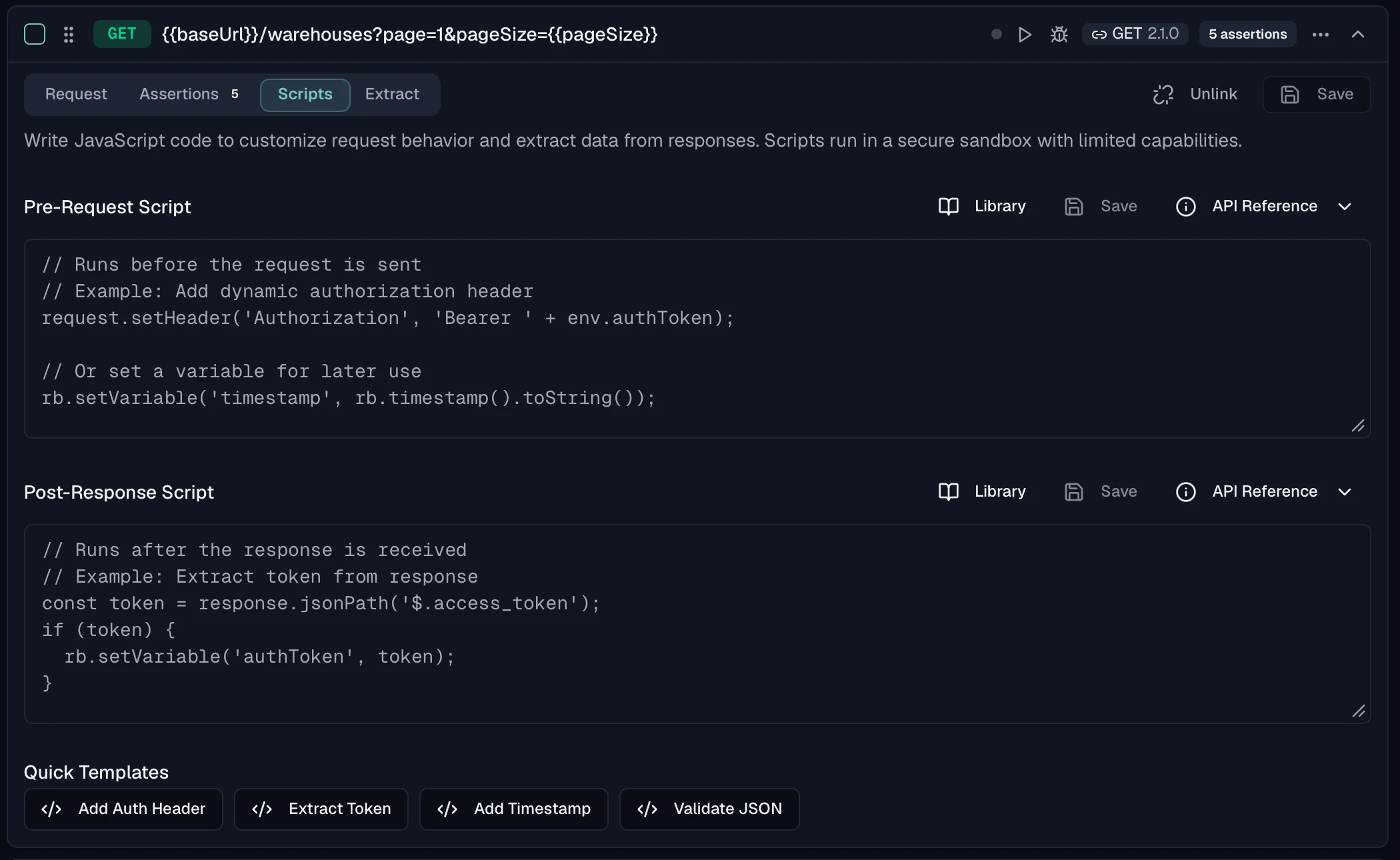Open the linked GET 2.1.0 badge
Image resolution: width=1400 pixels, height=860 pixels.
click(1135, 34)
